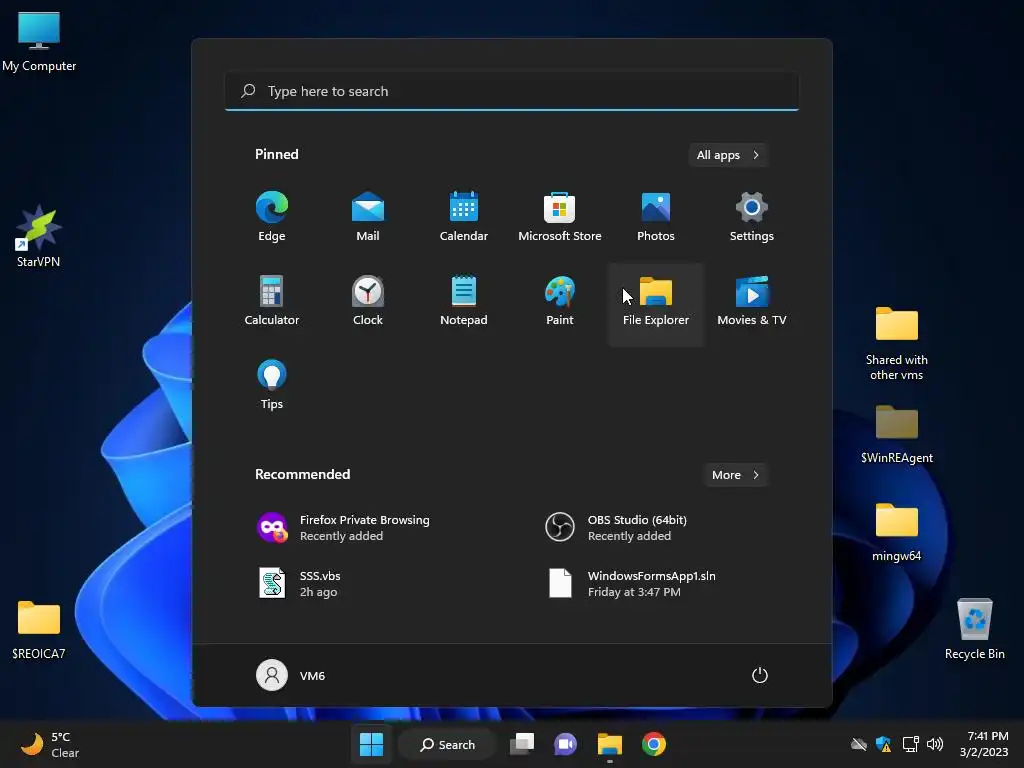Select the mingw64 desktop folder
The height and width of the screenshot is (768, 1024).
click(897, 532)
